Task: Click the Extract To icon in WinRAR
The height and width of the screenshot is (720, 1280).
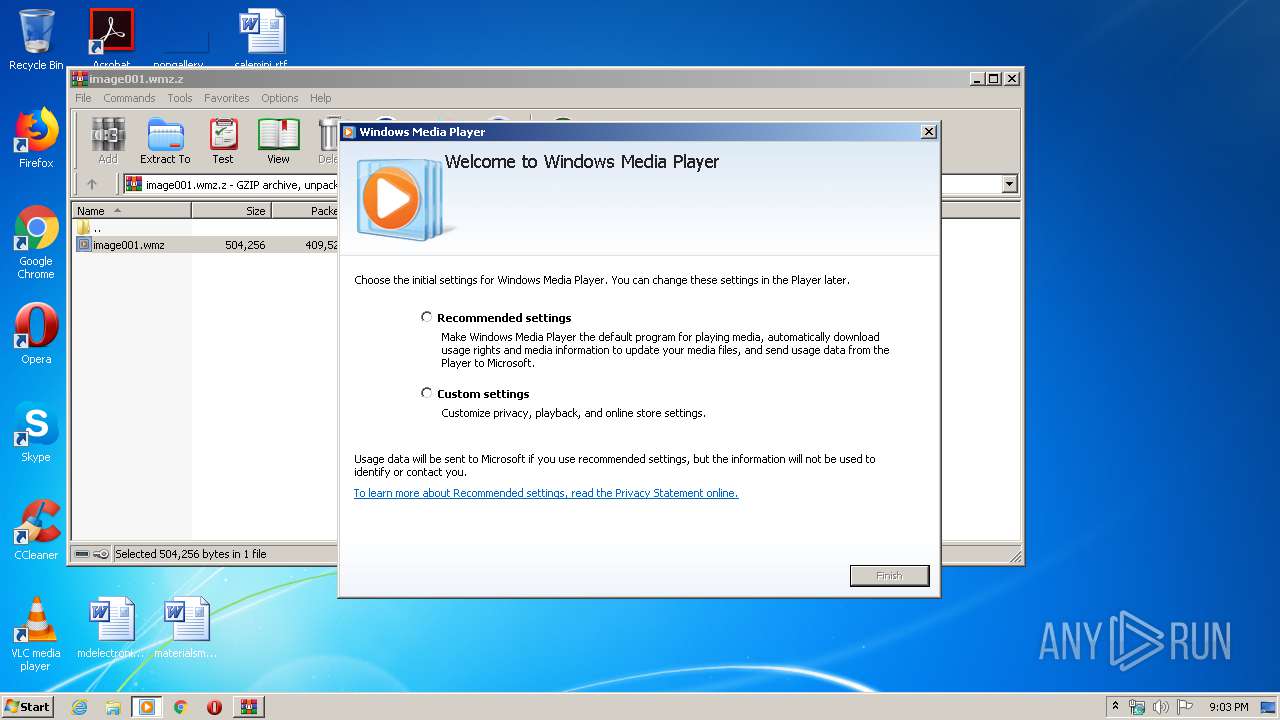Action: pos(165,141)
